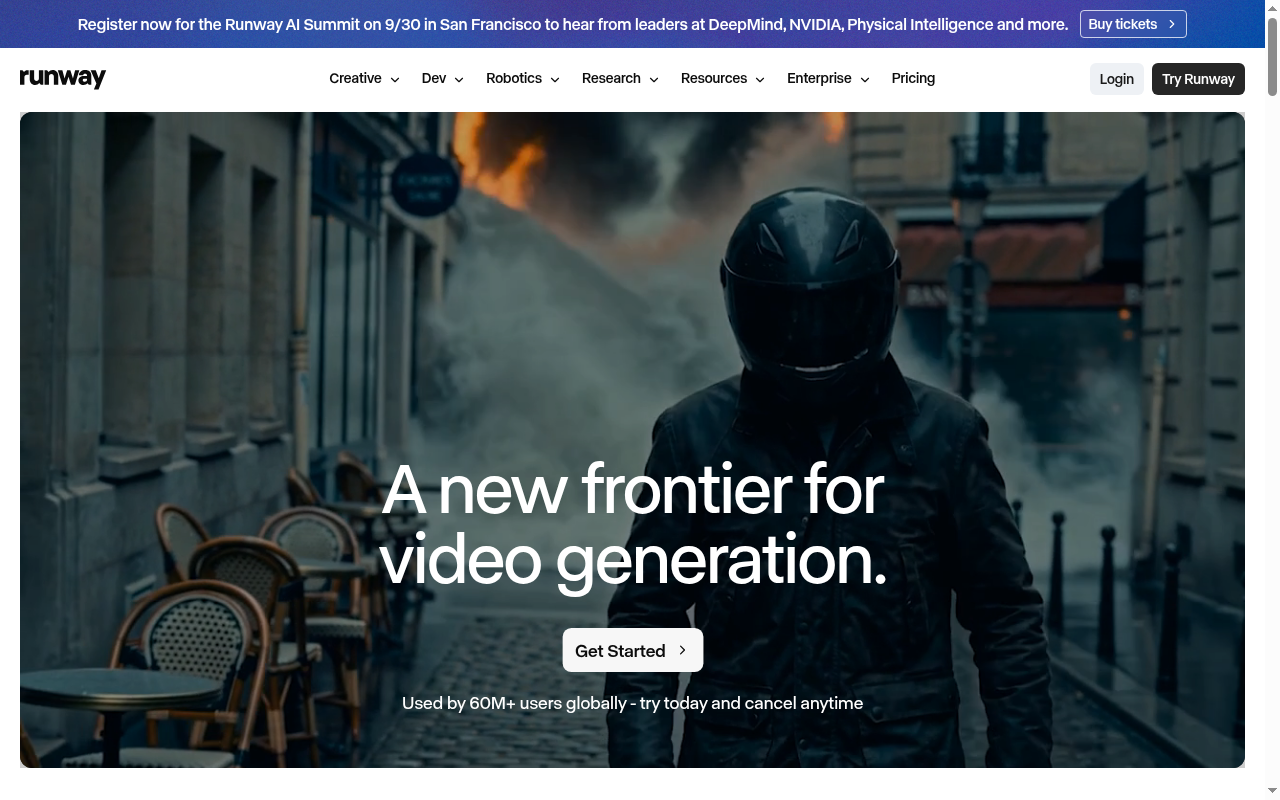The width and height of the screenshot is (1280, 800).
Task: Click the scrollbar up arrow
Action: click(x=1272, y=7)
